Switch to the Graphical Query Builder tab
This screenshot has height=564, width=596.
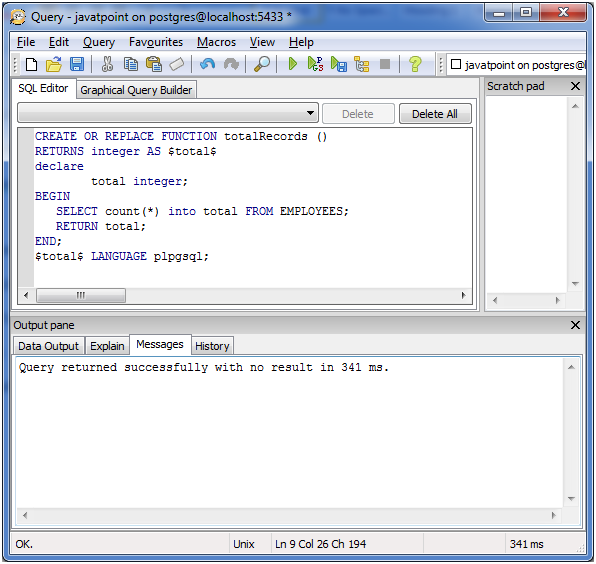tap(136, 90)
